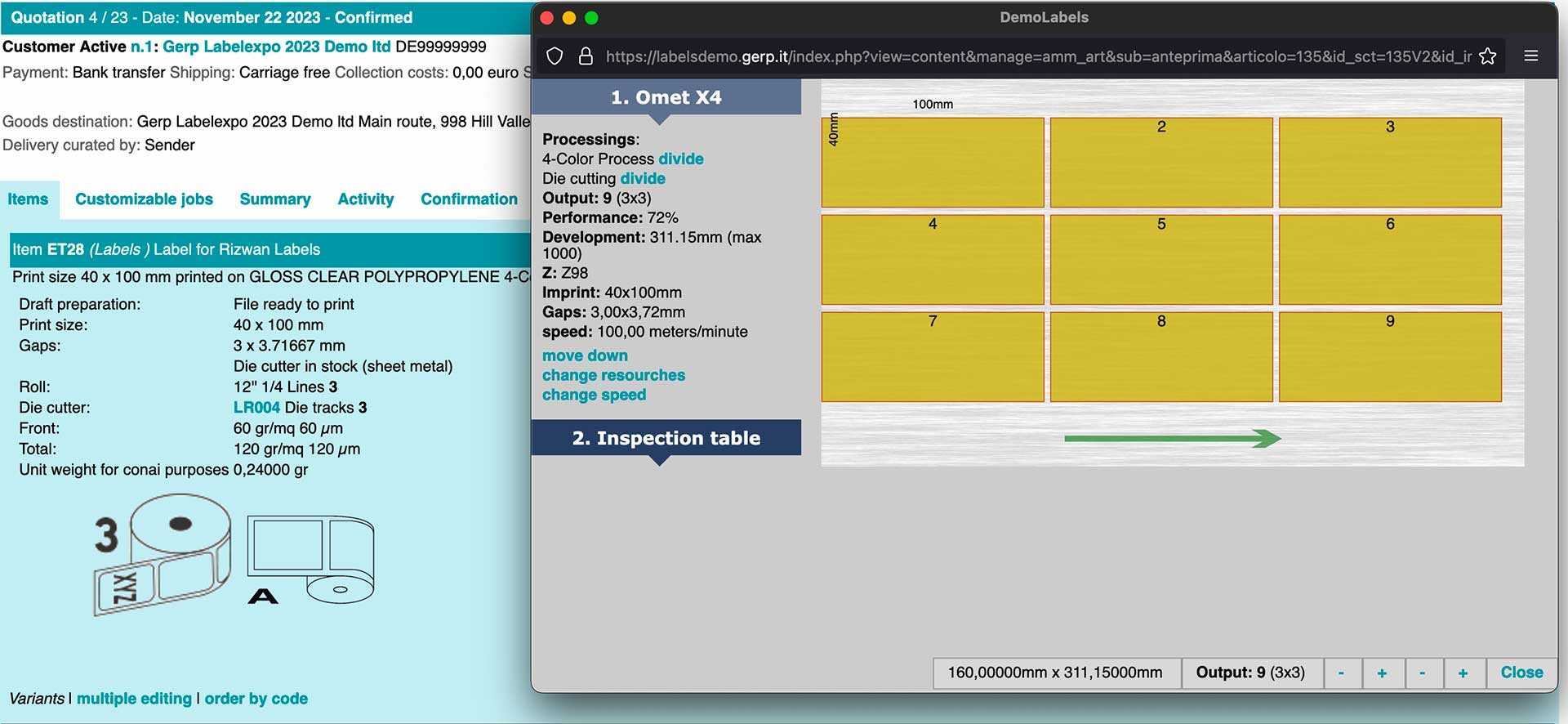Click the tracking protection shield icon
The height and width of the screenshot is (724, 1568).
555,56
